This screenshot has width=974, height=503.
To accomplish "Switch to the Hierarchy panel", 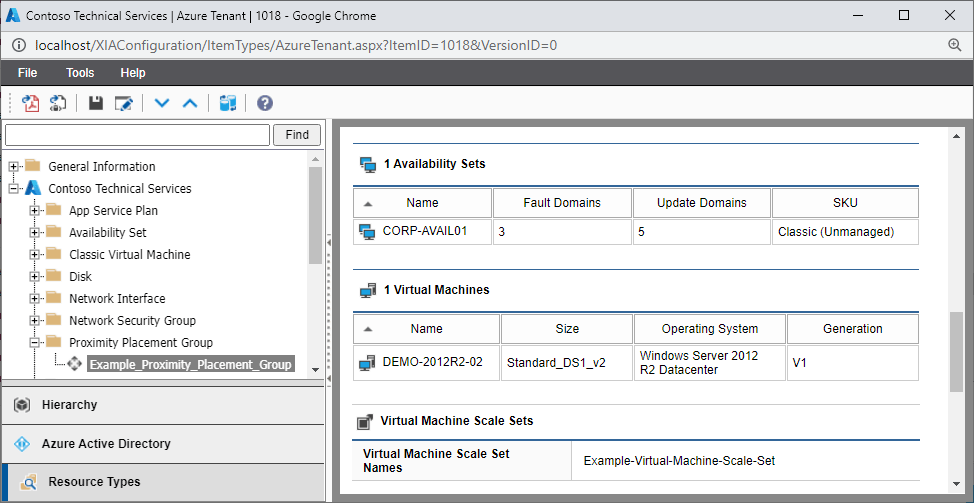I will [163, 405].
